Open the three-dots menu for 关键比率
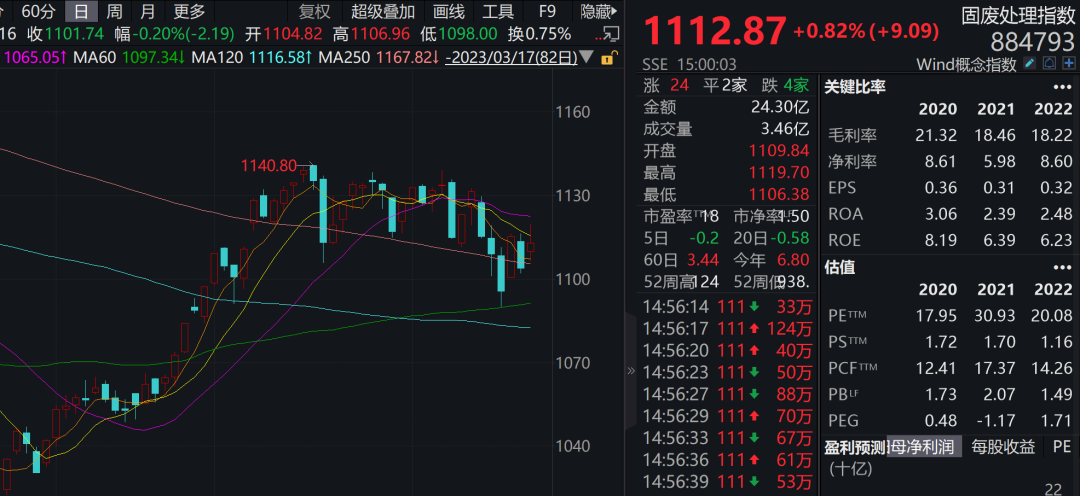 click(1062, 86)
